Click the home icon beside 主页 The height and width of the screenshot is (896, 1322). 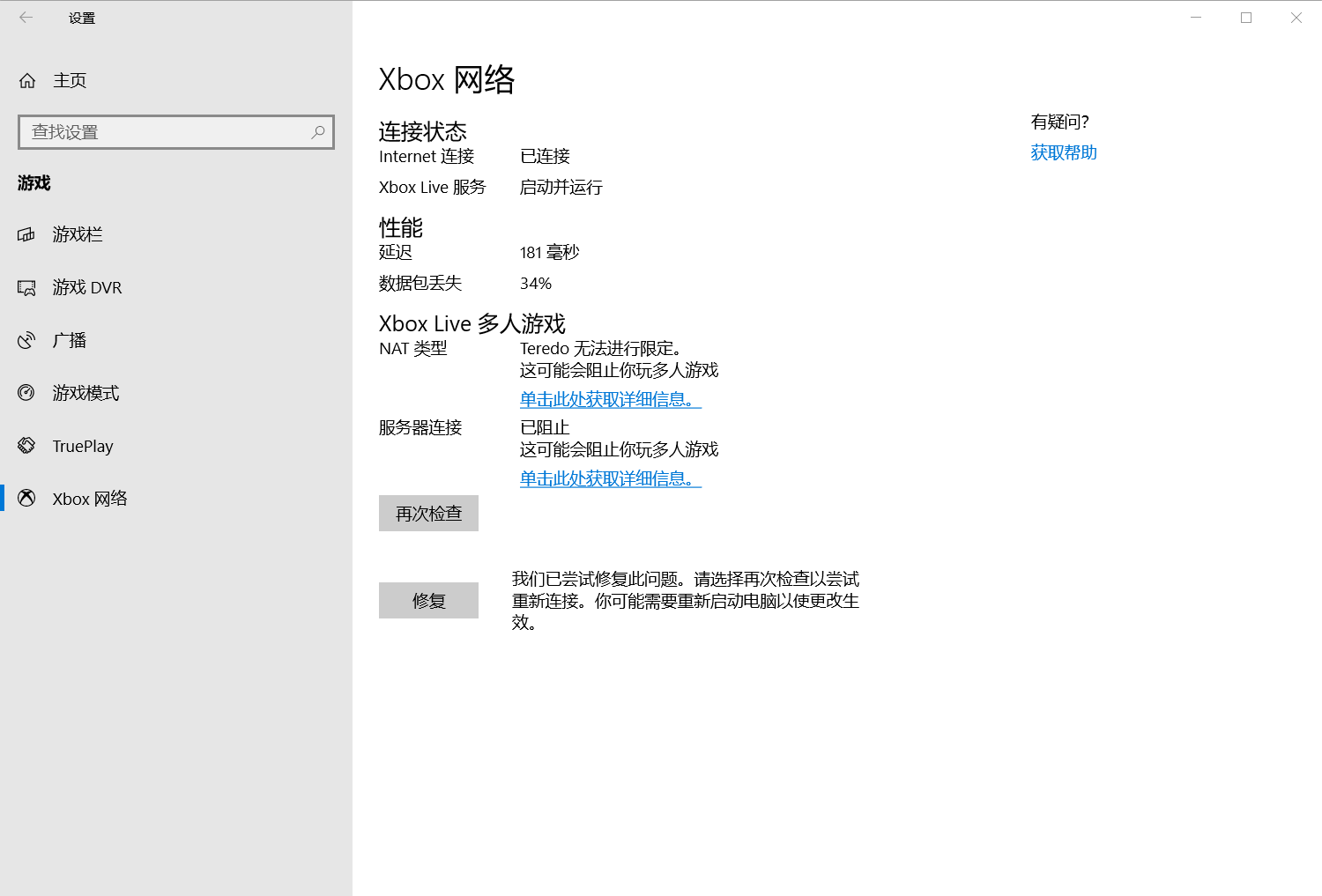point(27,80)
